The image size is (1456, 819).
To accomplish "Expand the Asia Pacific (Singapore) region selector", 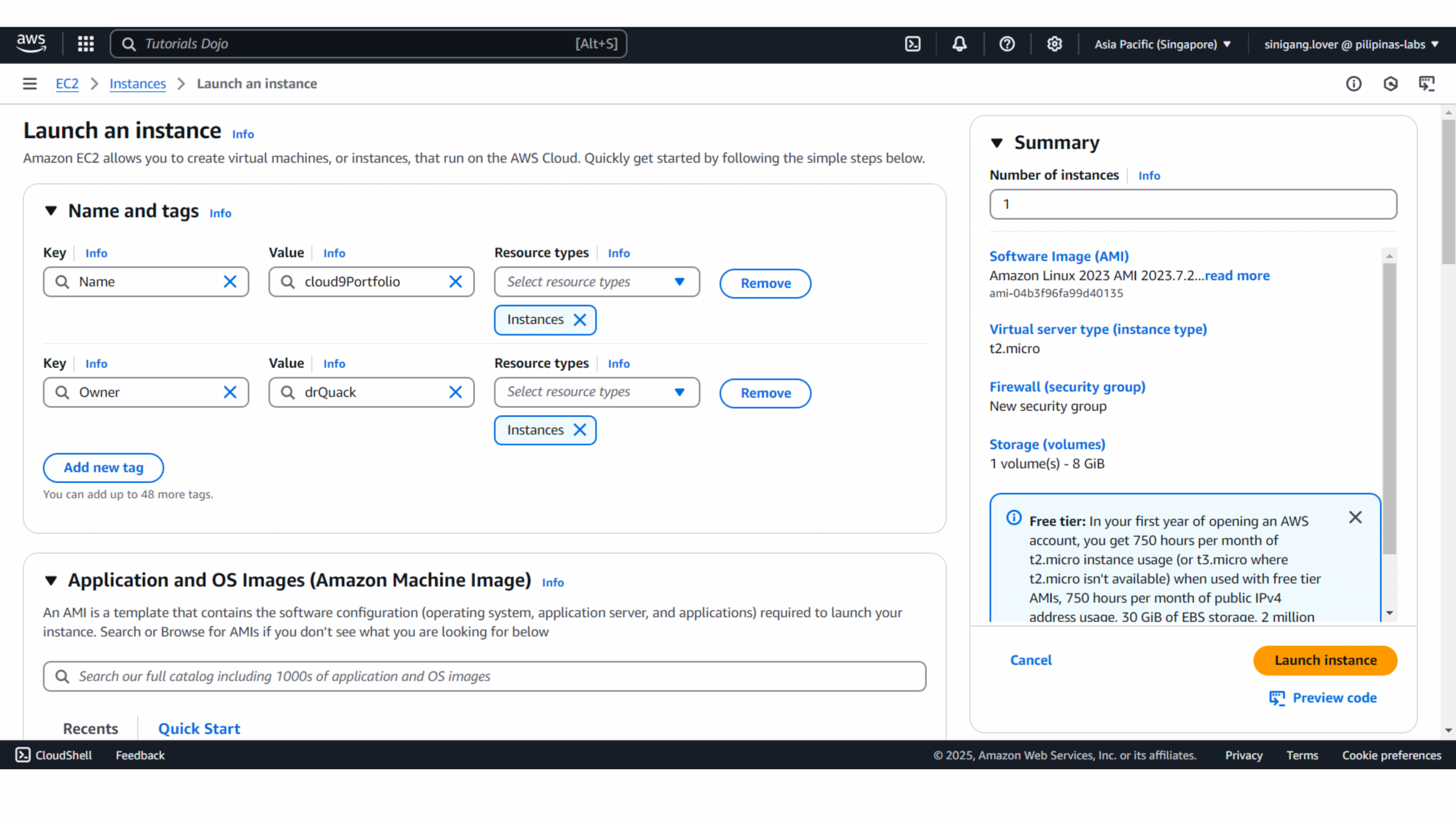I will click(x=1162, y=44).
